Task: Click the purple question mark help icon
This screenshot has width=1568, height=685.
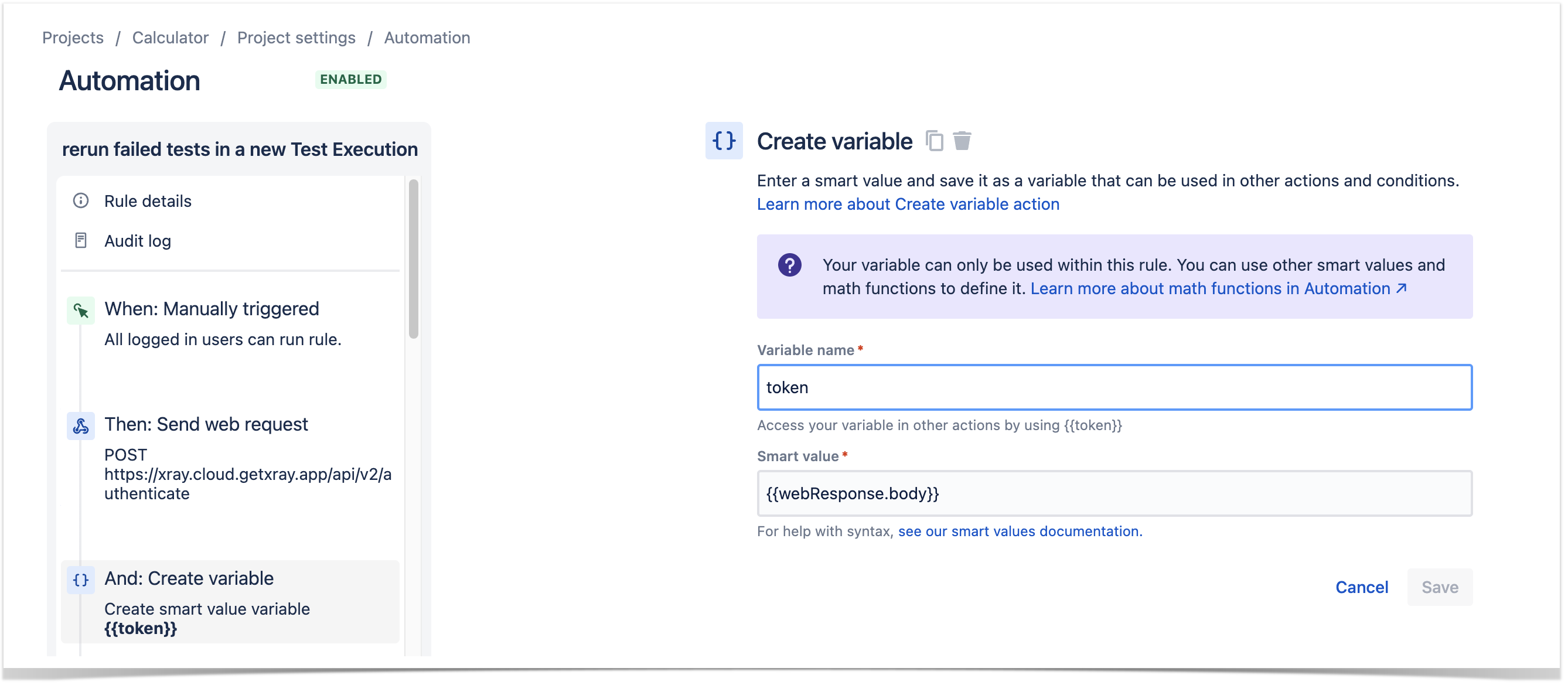Action: click(x=789, y=265)
